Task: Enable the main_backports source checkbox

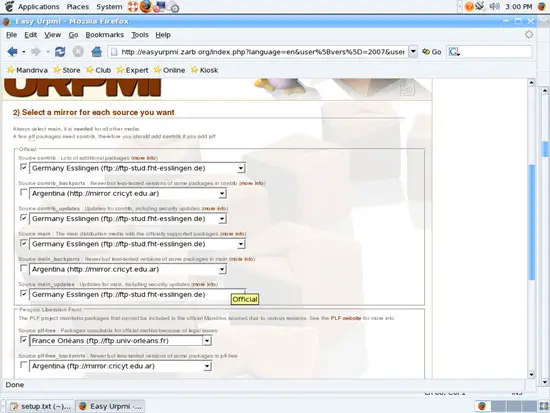Action: (x=24, y=268)
